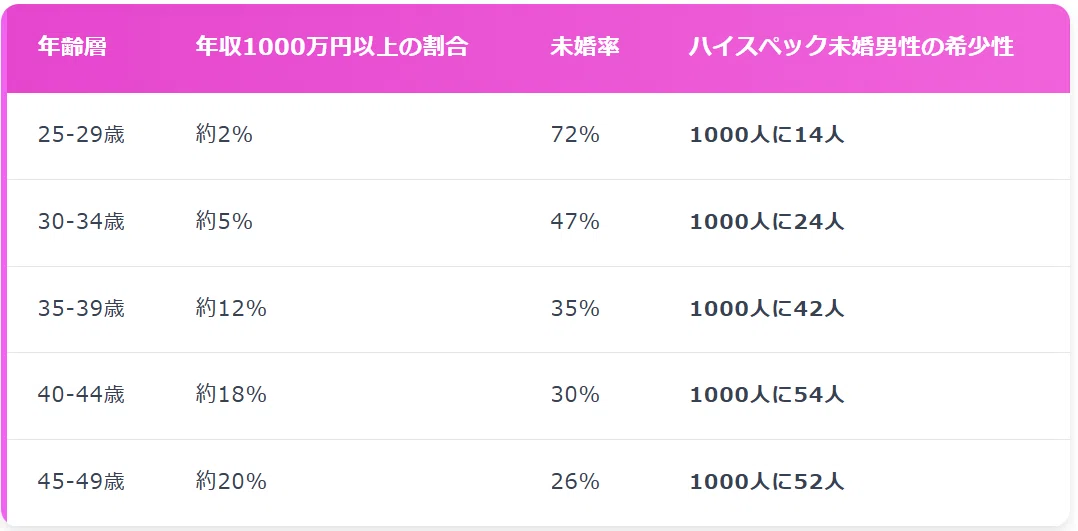Click the 1000人に52人 cell
Viewport: 1078px width, 531px height.
tap(767, 481)
